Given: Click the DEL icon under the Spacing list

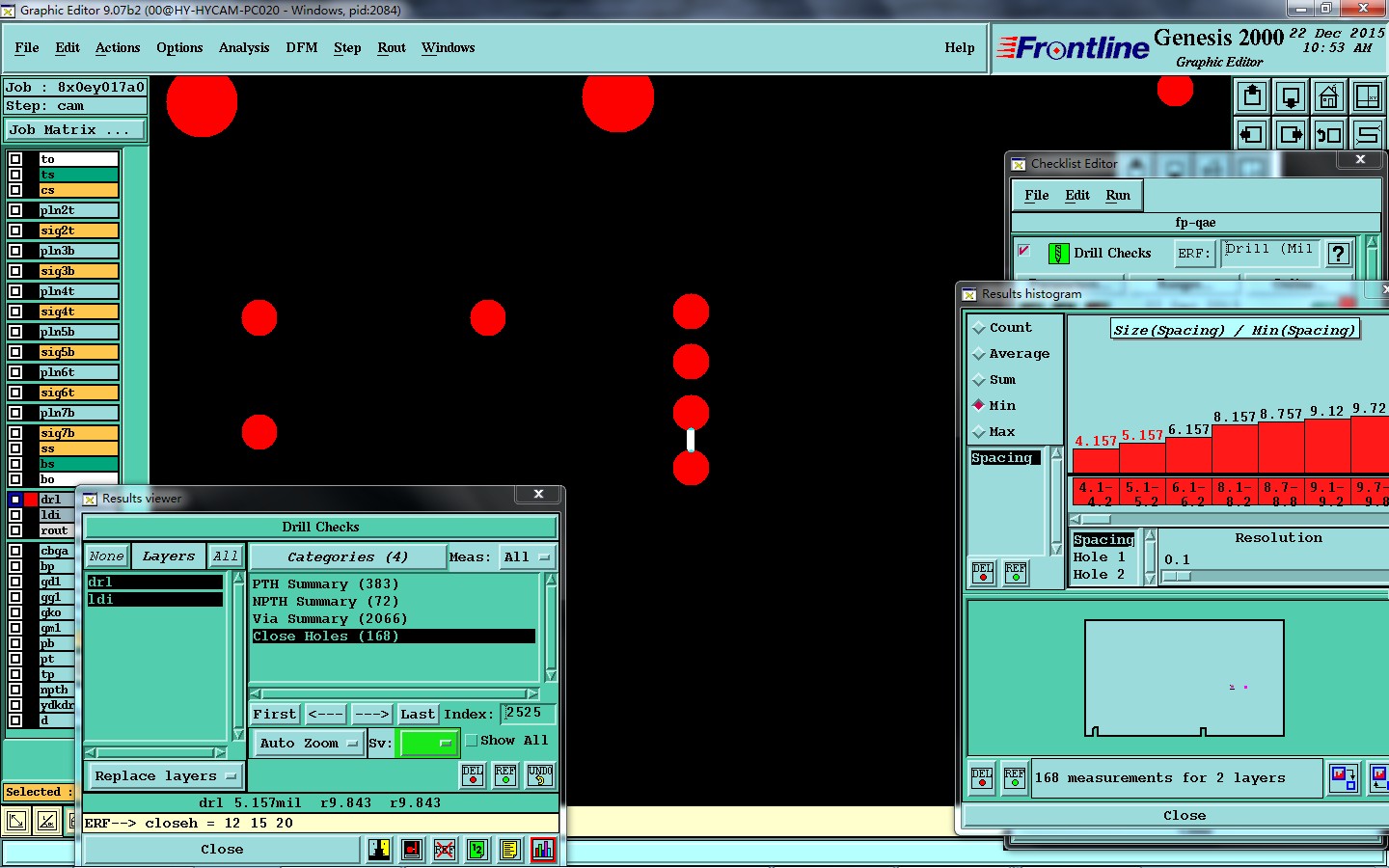Looking at the screenshot, I should coord(983,573).
